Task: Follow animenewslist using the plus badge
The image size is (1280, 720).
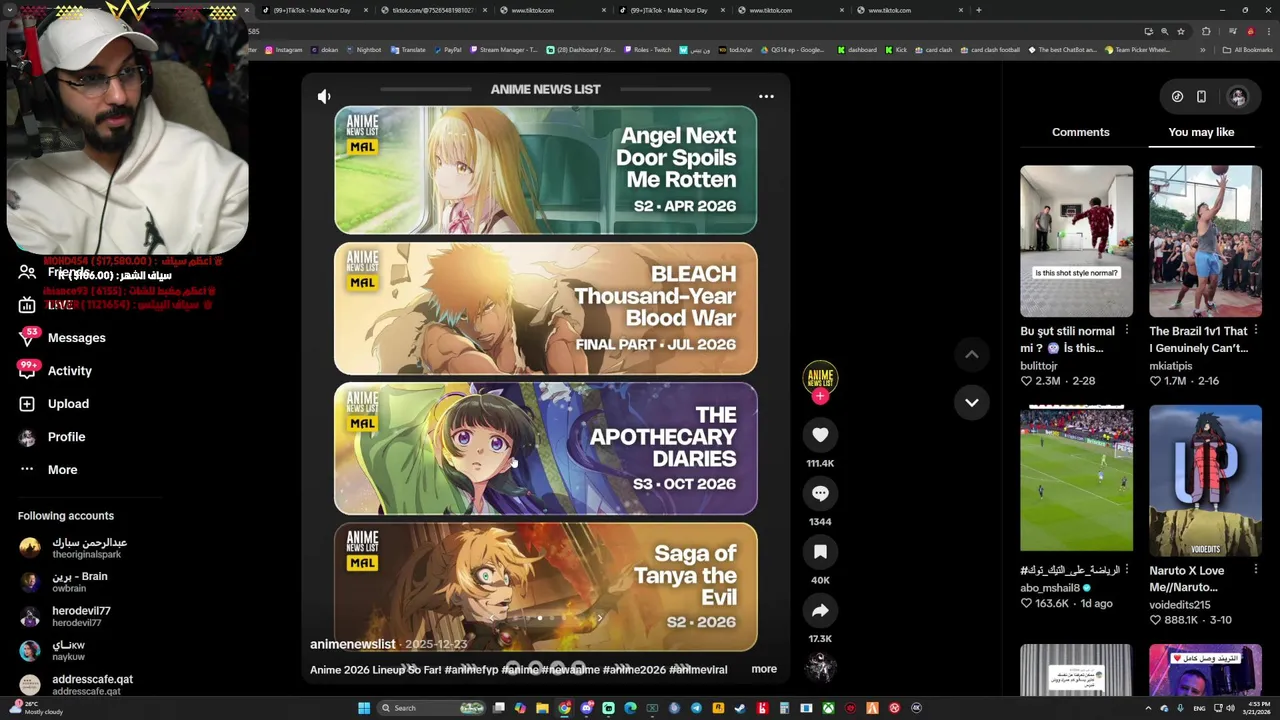Action: pyautogui.click(x=820, y=397)
